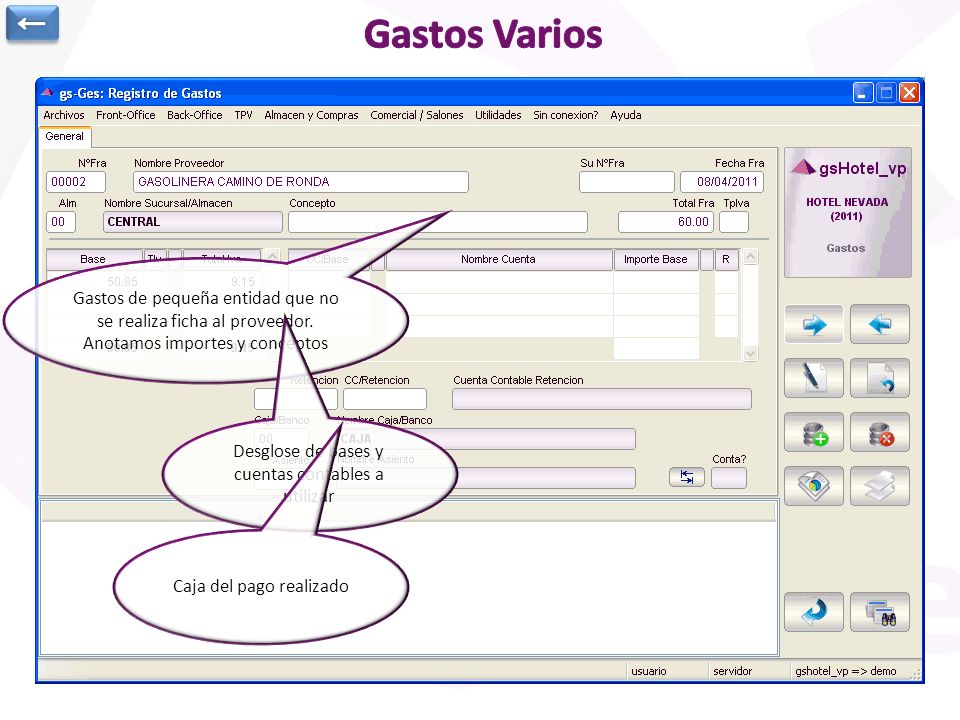The height and width of the screenshot is (720, 960).
Task: Open the Almacen y Compras menu
Action: click(311, 115)
